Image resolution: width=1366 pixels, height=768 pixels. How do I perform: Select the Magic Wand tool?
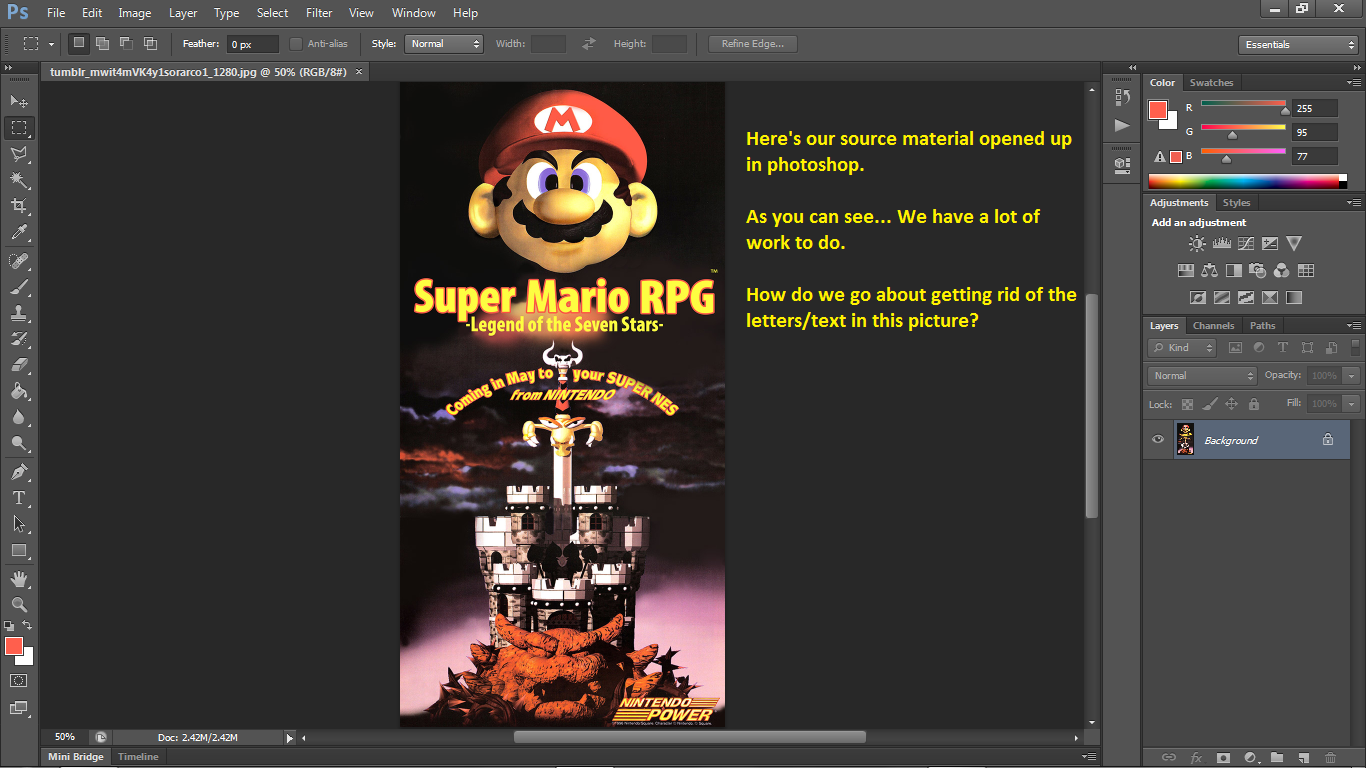pyautogui.click(x=19, y=180)
